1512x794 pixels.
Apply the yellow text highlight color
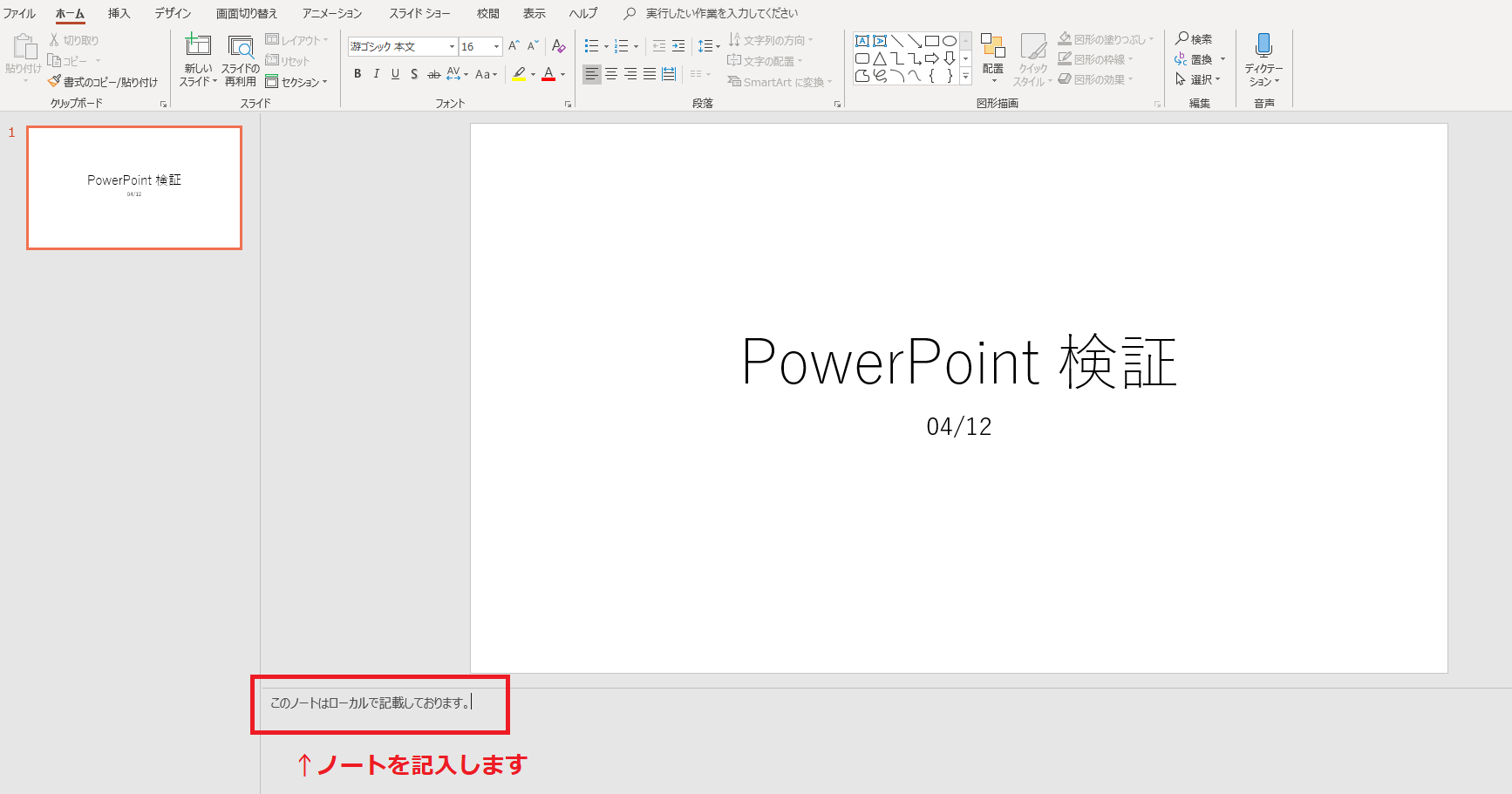pos(520,74)
